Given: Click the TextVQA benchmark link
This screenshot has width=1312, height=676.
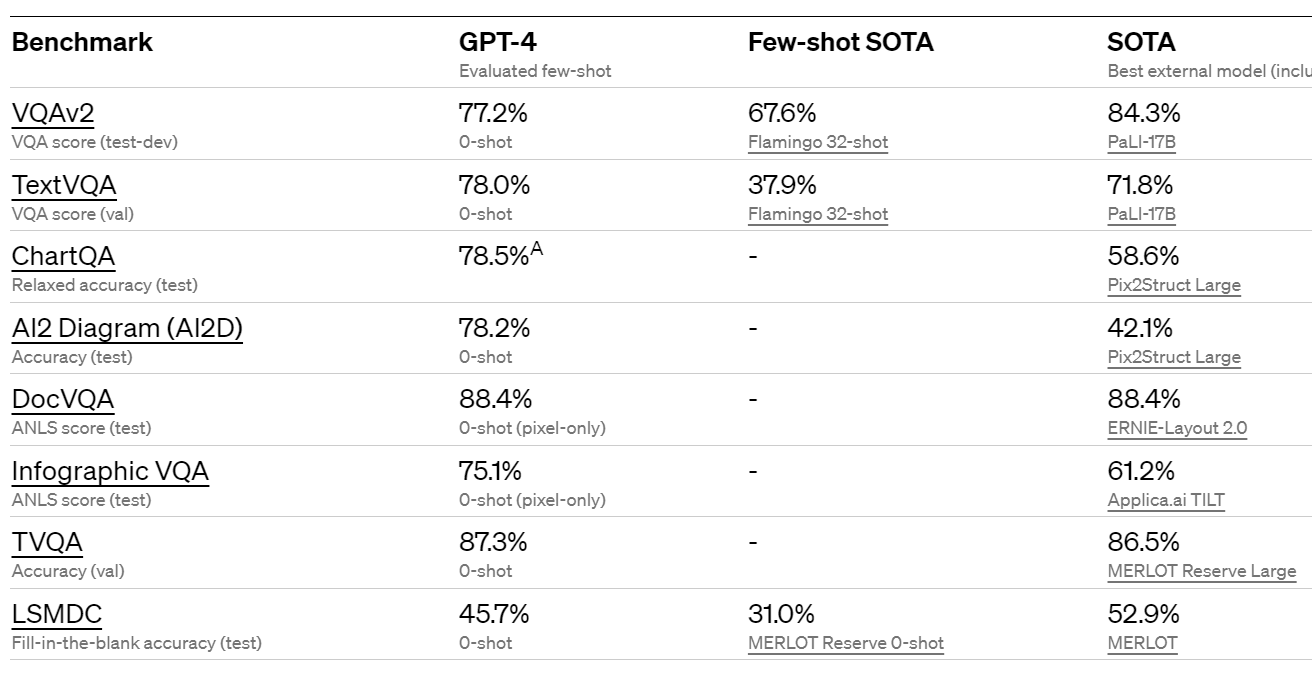Looking at the screenshot, I should click(x=64, y=185).
